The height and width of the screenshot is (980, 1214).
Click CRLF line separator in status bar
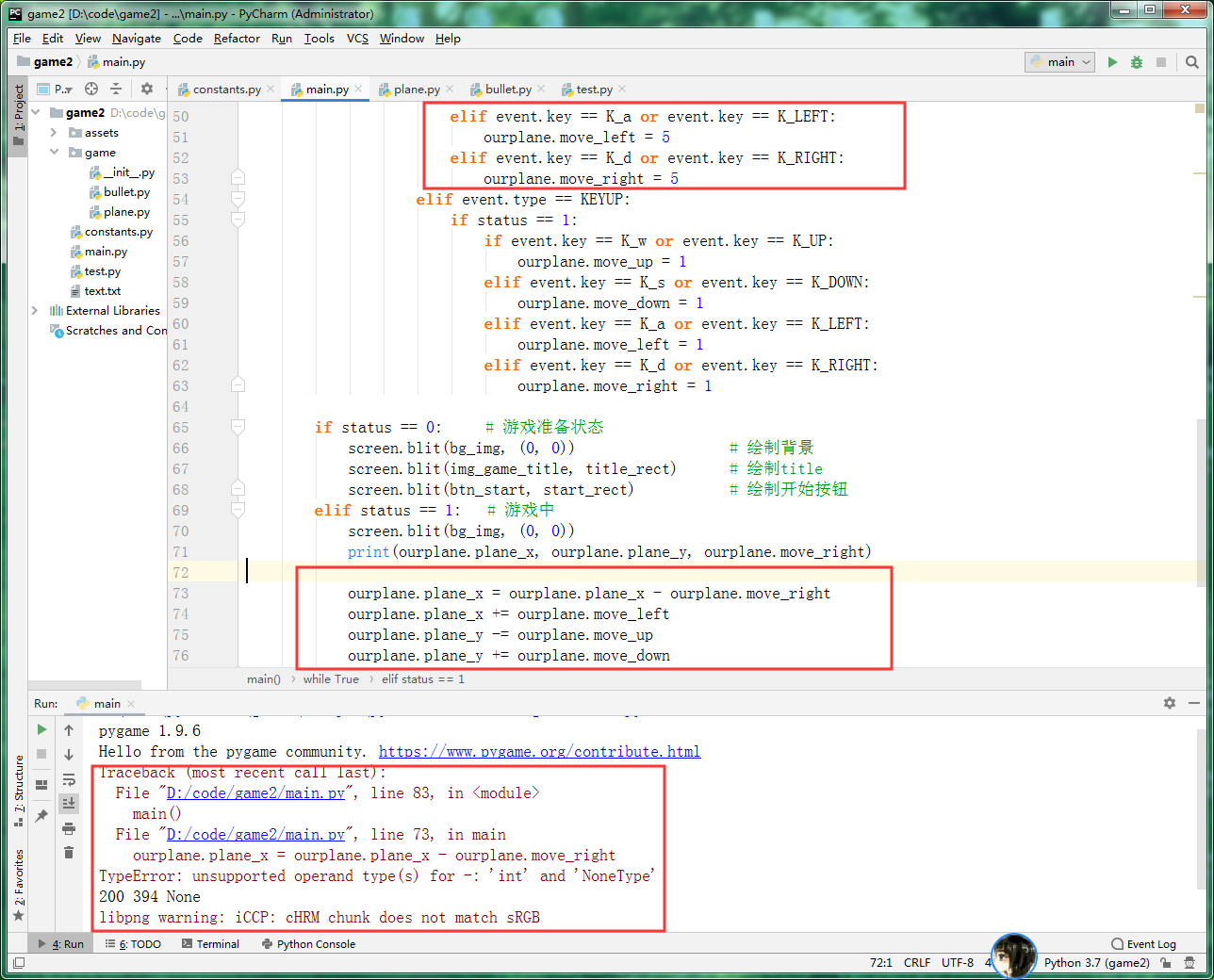coord(917,963)
